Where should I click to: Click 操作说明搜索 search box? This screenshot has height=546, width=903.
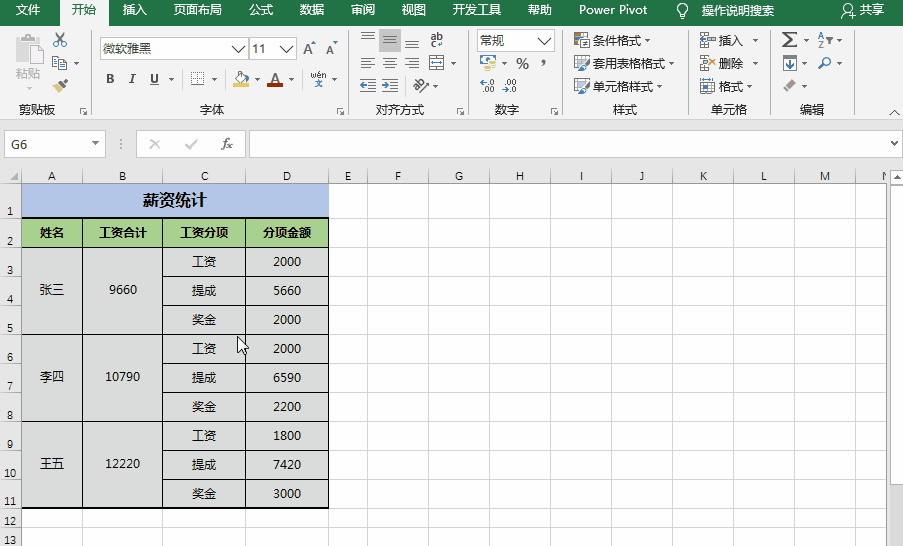pyautogui.click(x=737, y=10)
